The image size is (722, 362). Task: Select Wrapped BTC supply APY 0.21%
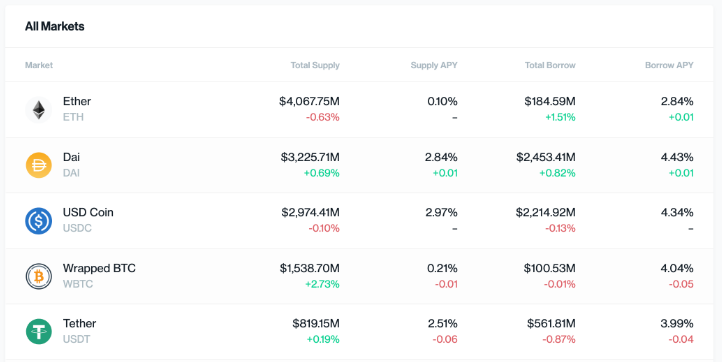click(x=442, y=268)
